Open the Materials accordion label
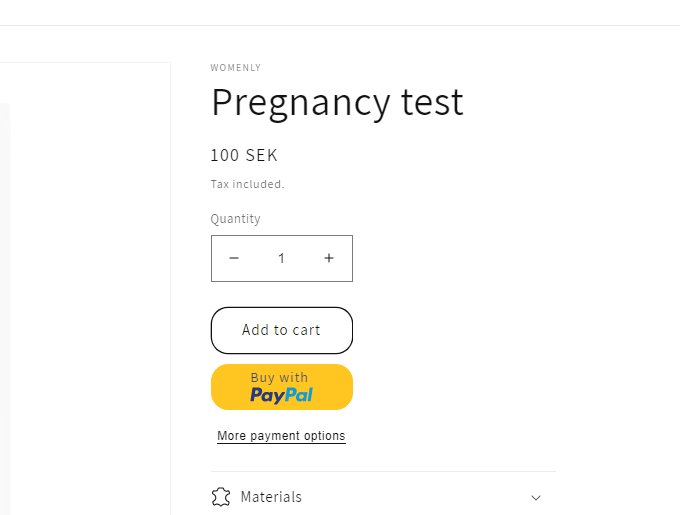This screenshot has height=515, width=680. 271,497
